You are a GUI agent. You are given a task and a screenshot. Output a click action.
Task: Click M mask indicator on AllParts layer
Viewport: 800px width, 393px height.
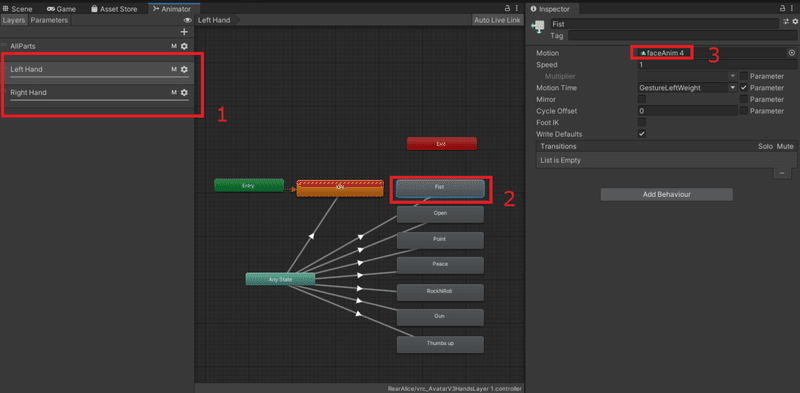coord(174,46)
